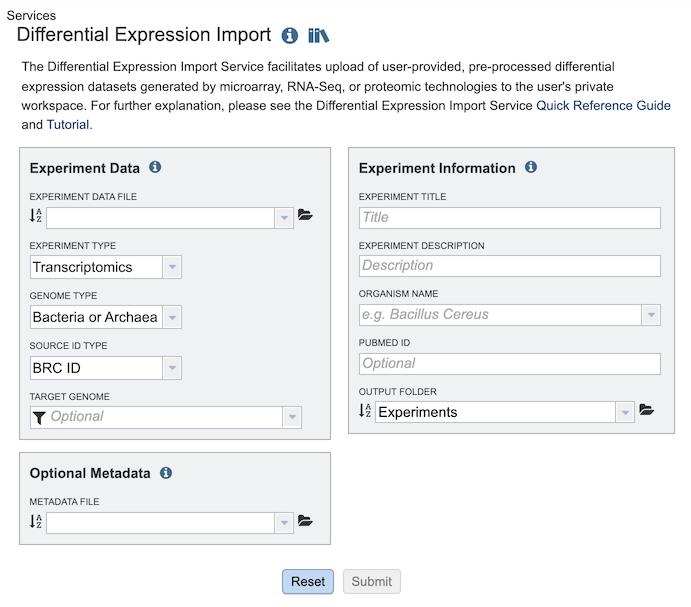Click the info icon next to Differential Expression Import title

point(290,35)
